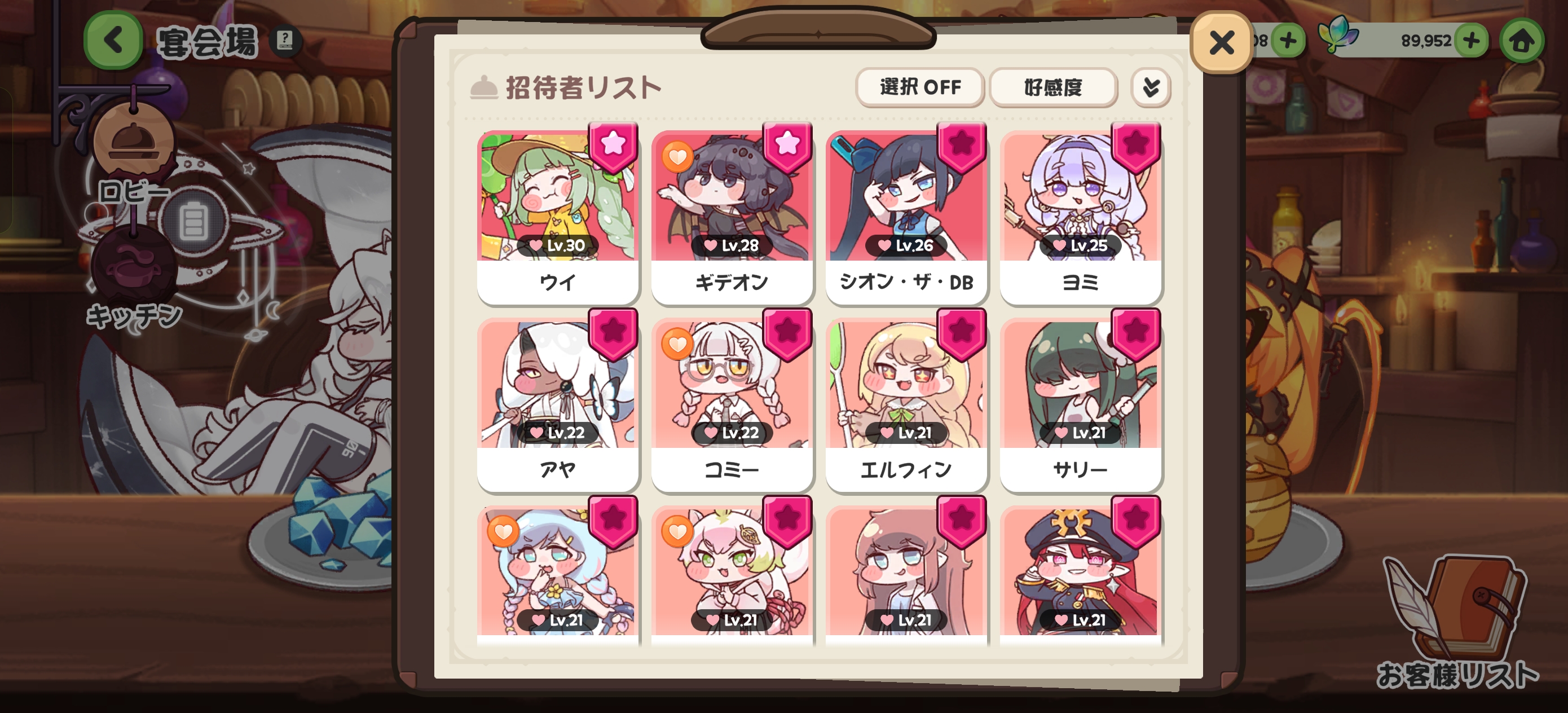
Task: Add currency beside the 89,952 balance
Action: [x=1471, y=41]
